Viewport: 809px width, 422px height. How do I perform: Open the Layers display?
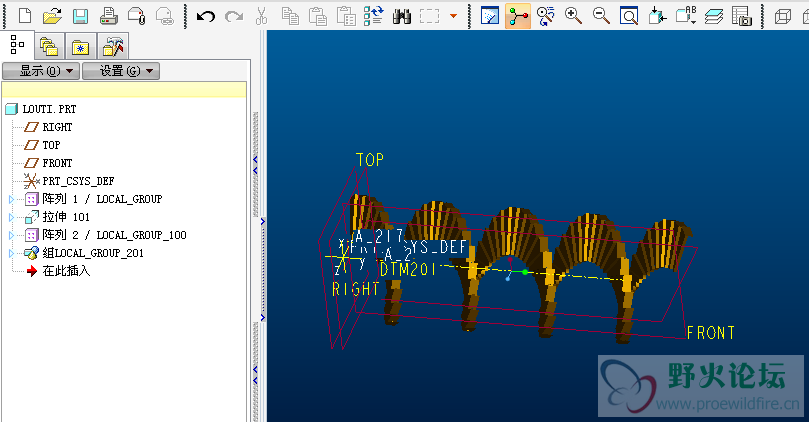click(x=714, y=17)
